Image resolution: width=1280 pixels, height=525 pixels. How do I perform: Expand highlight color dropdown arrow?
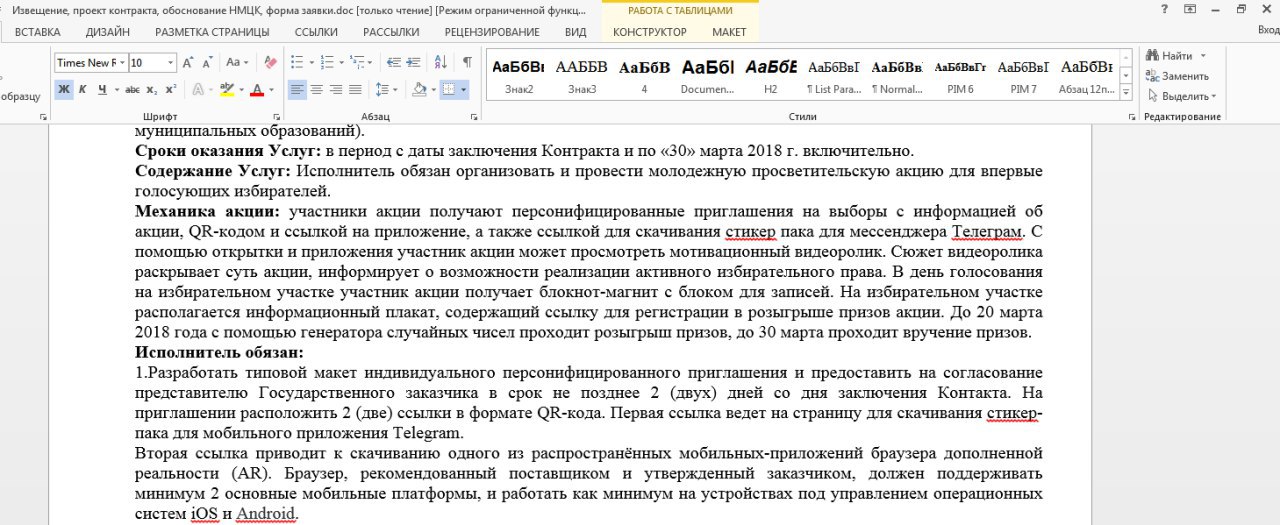click(241, 90)
